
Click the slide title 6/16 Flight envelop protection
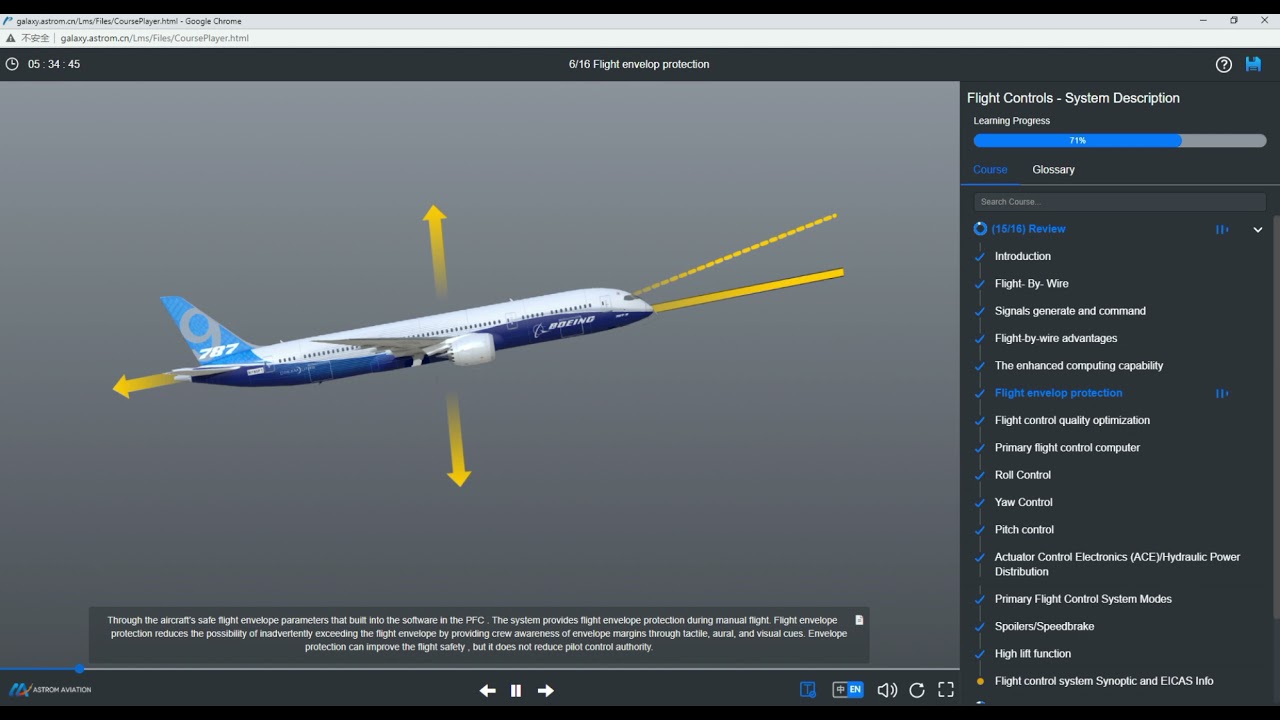(x=639, y=64)
